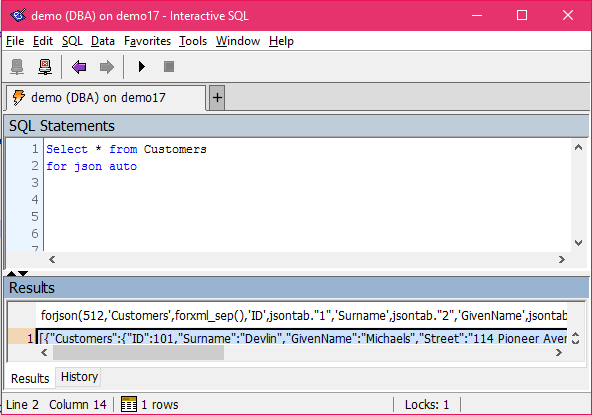The height and width of the screenshot is (415, 592).
Task: Open the Help menu
Action: [281, 41]
